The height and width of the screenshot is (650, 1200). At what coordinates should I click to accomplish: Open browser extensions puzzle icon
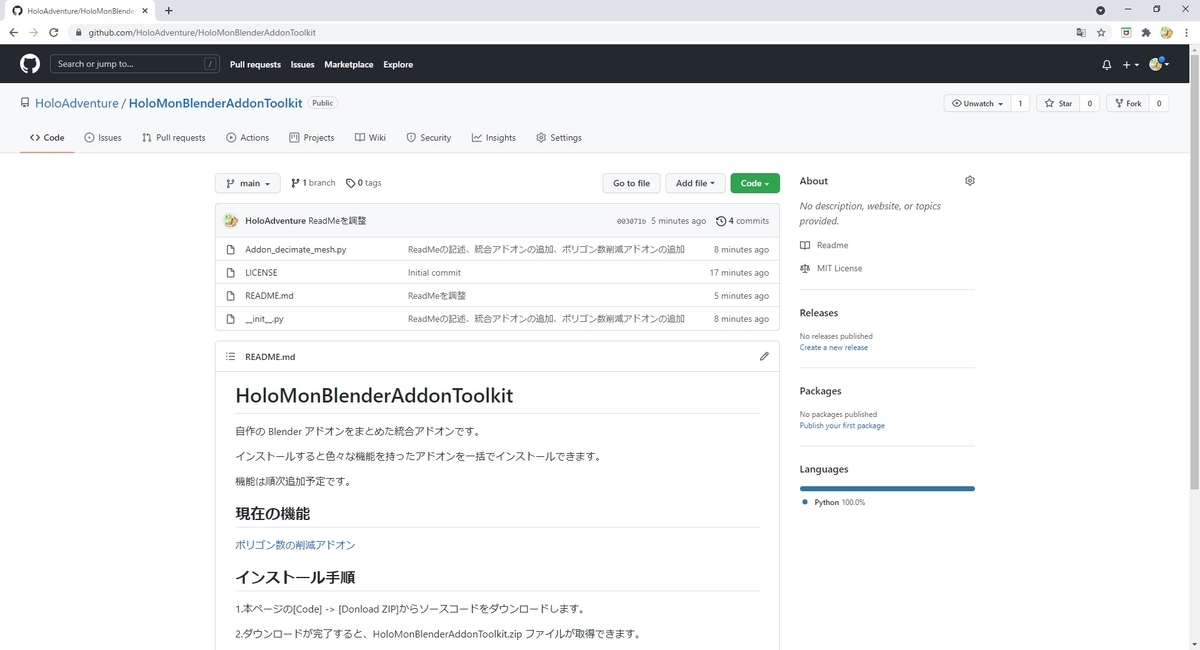[1146, 32]
